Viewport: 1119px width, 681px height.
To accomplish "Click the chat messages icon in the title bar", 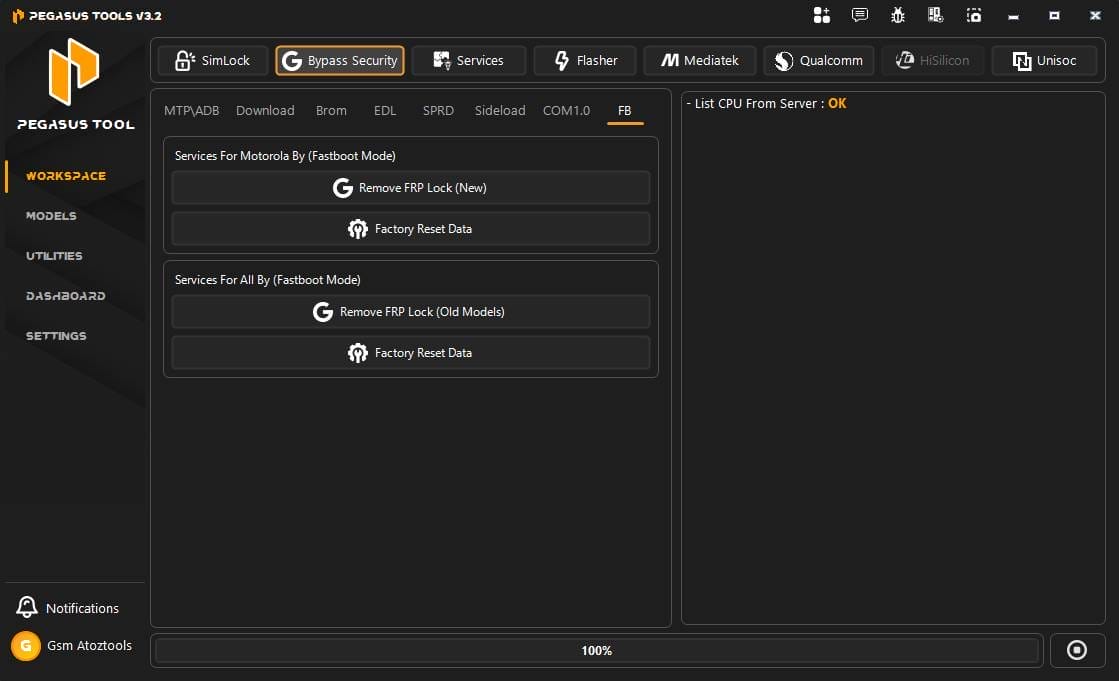I will pyautogui.click(x=859, y=15).
